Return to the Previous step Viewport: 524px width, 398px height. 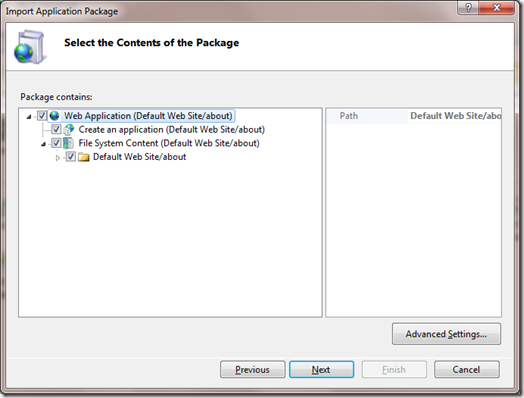tap(252, 369)
